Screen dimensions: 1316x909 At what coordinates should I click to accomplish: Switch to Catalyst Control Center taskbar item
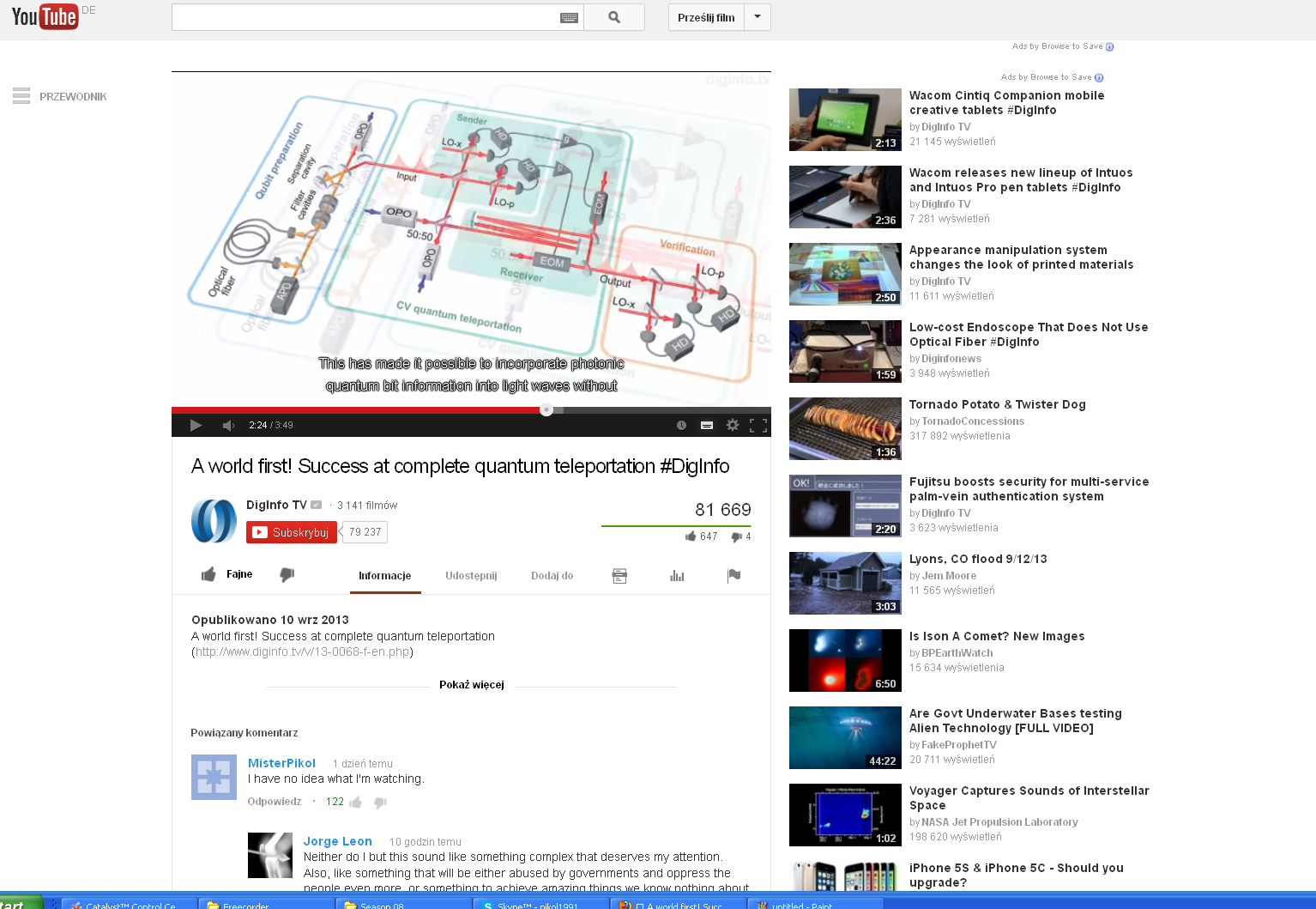[x=129, y=904]
